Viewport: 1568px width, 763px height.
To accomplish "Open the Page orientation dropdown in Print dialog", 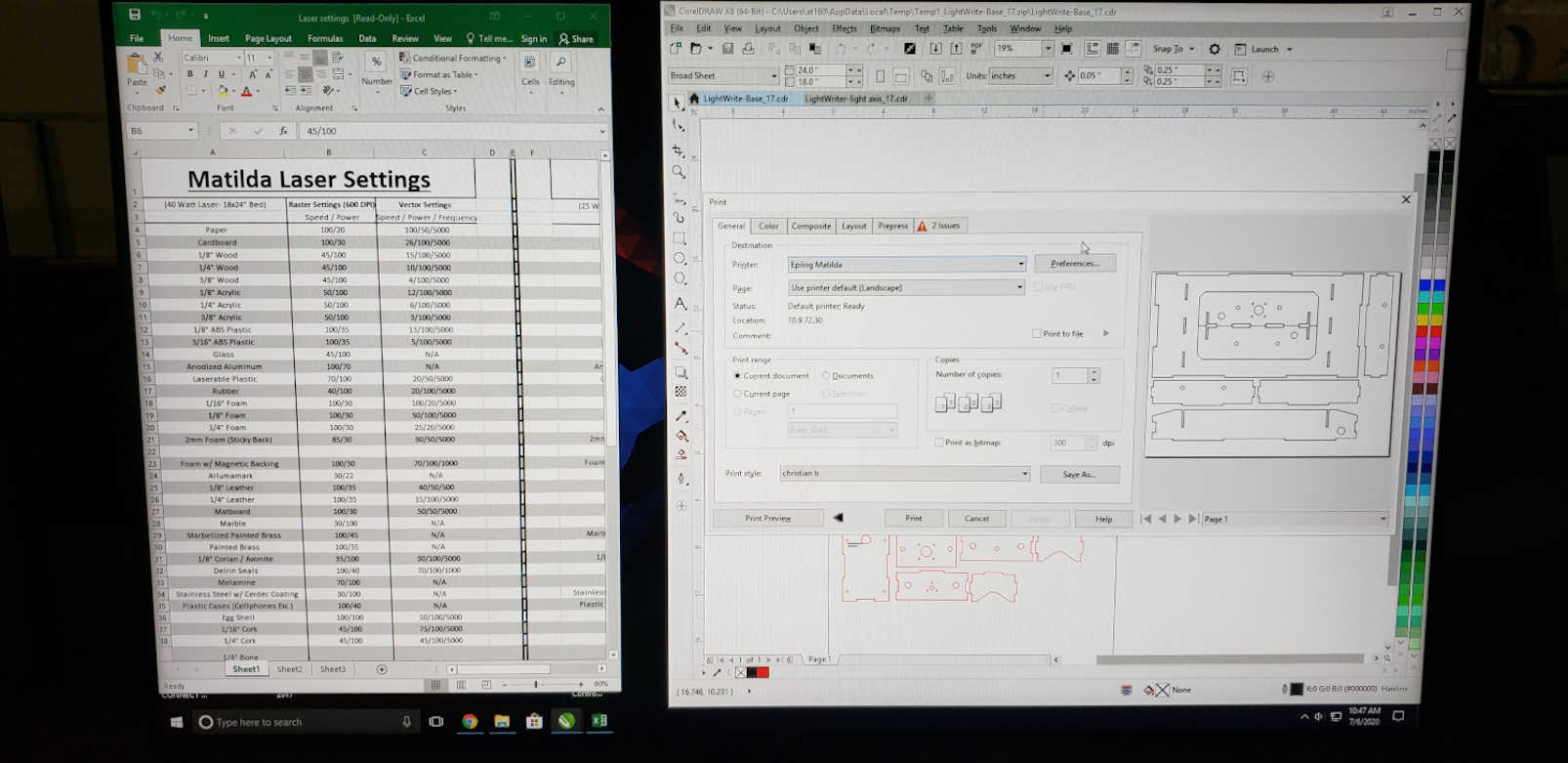I will click(906, 287).
